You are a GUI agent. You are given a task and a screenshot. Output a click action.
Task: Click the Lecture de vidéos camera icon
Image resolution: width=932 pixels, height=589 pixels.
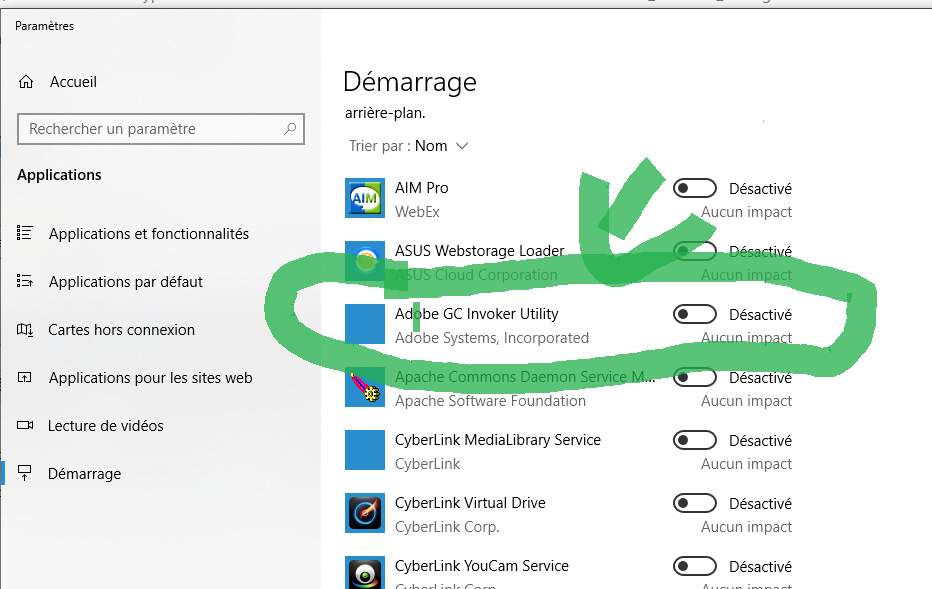pyautogui.click(x=25, y=425)
